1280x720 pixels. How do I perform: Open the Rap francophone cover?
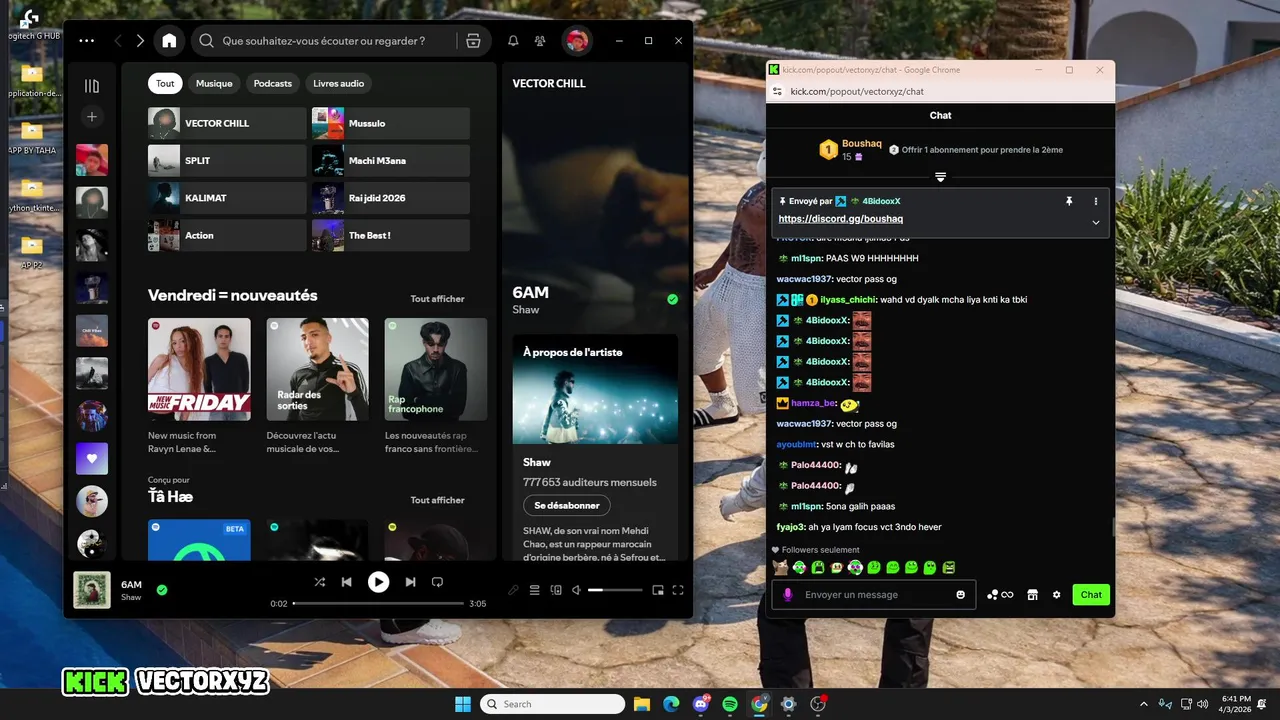tap(436, 369)
